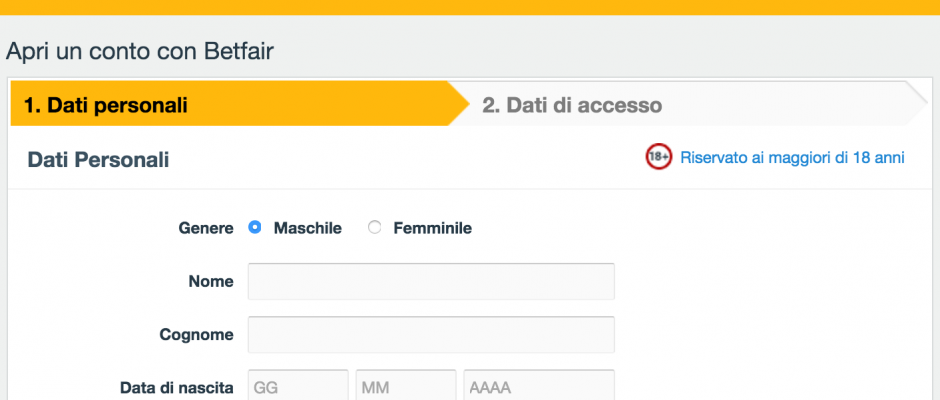Focus the Cognome input field
Image resolution: width=940 pixels, height=400 pixels.
click(x=431, y=335)
